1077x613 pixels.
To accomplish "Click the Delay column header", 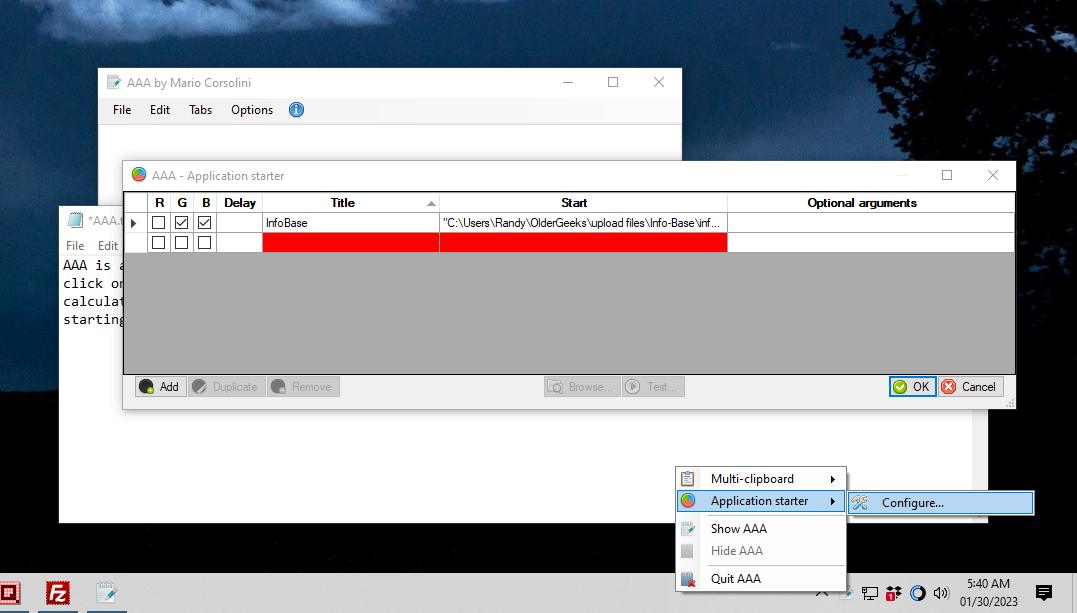I will pyautogui.click(x=240, y=203).
